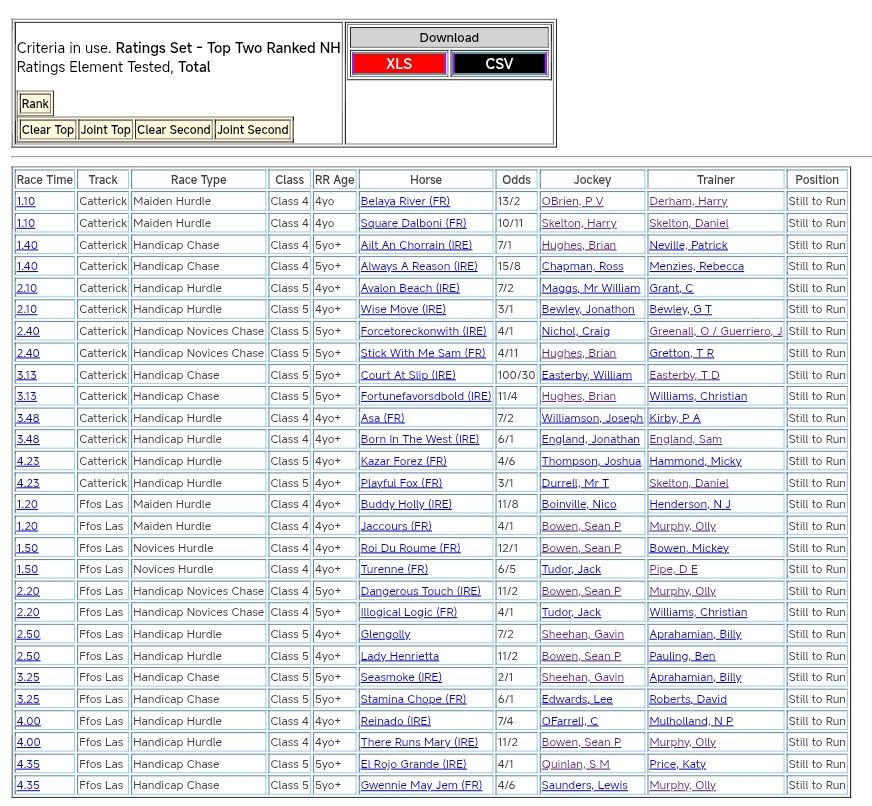View jockey Sheehan, Gavin for Glengolly

582,635
